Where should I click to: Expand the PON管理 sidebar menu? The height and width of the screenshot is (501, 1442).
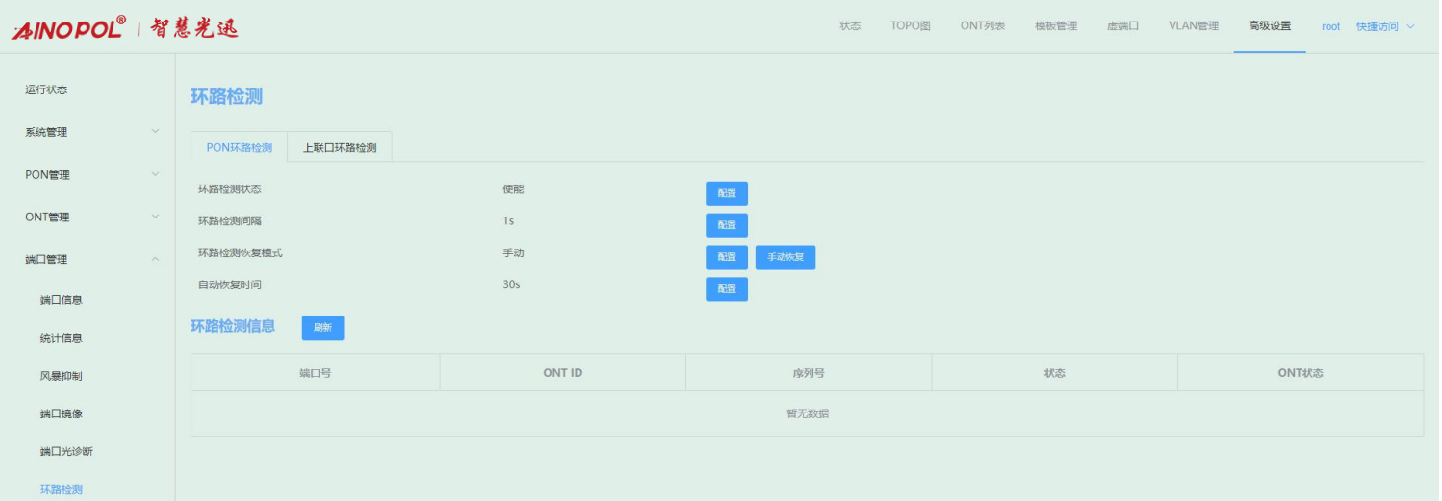click(91, 174)
